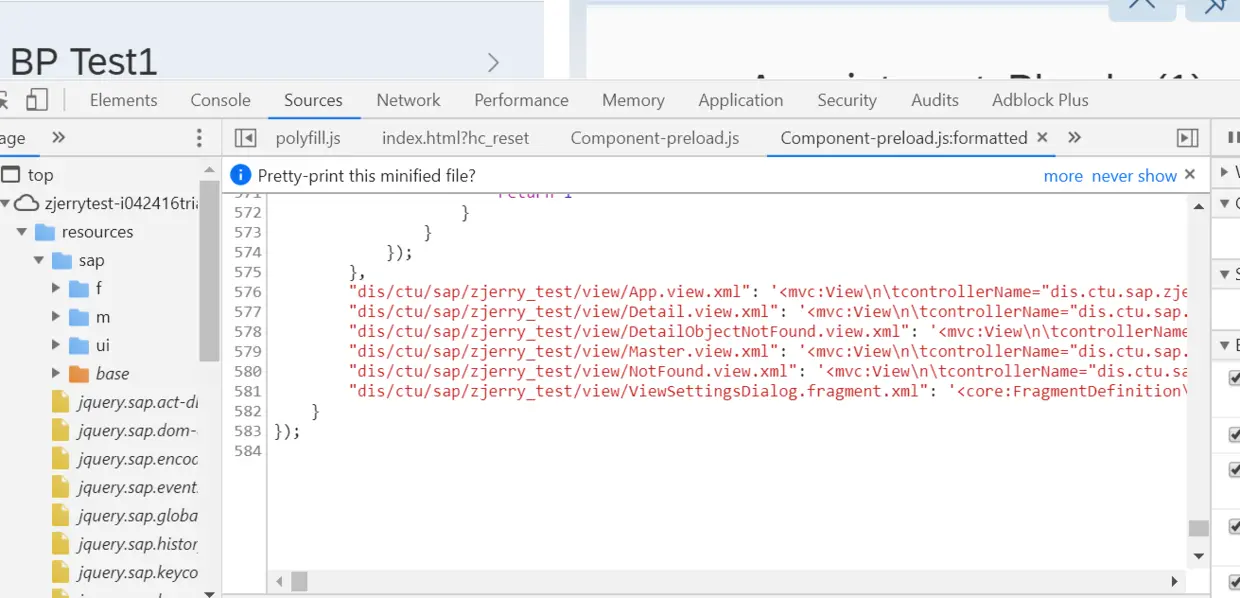Image resolution: width=1240 pixels, height=598 pixels.
Task: Collapse the resources folder
Action: pos(23,232)
